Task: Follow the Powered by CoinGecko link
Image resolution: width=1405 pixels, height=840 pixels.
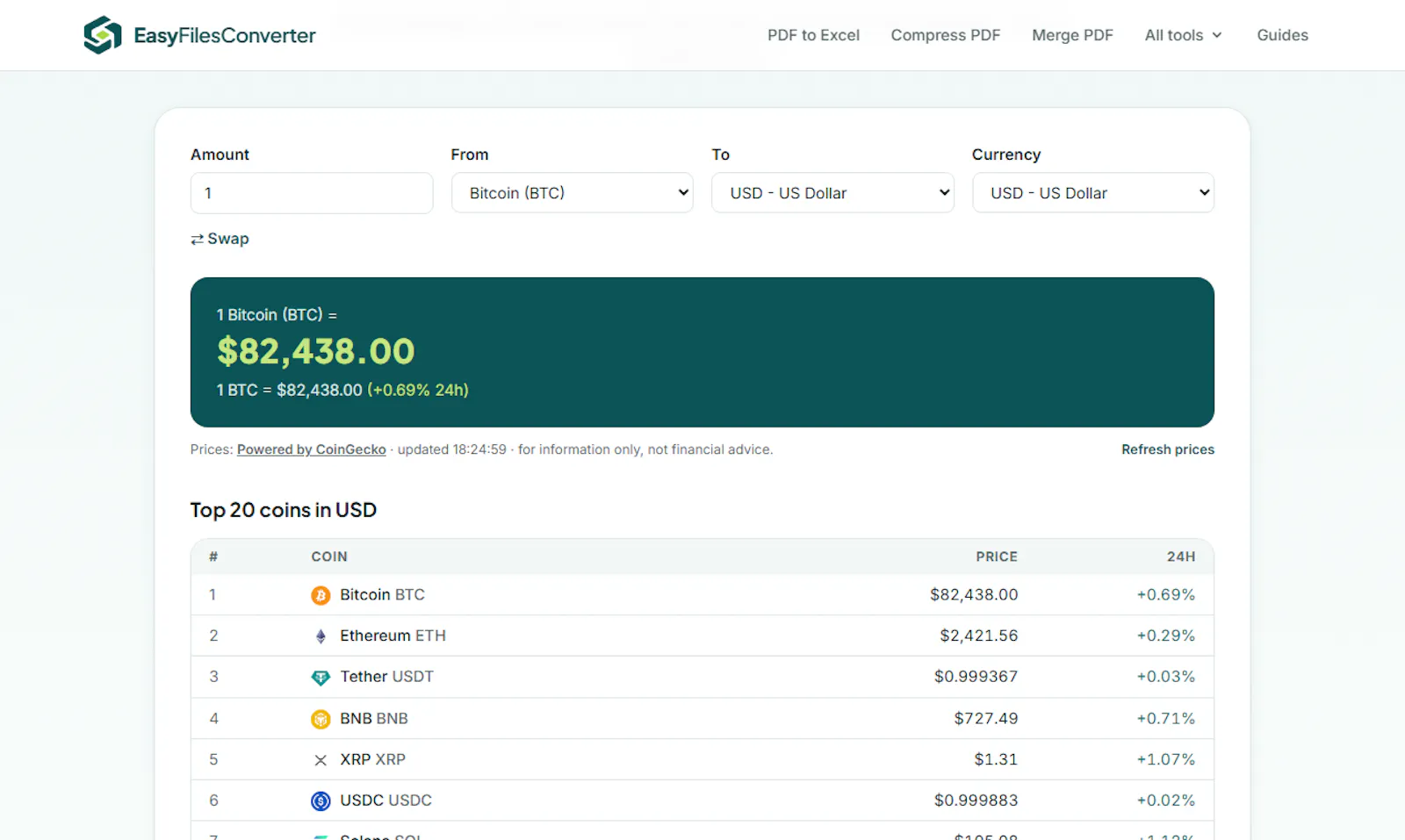Action: pyautogui.click(x=312, y=449)
